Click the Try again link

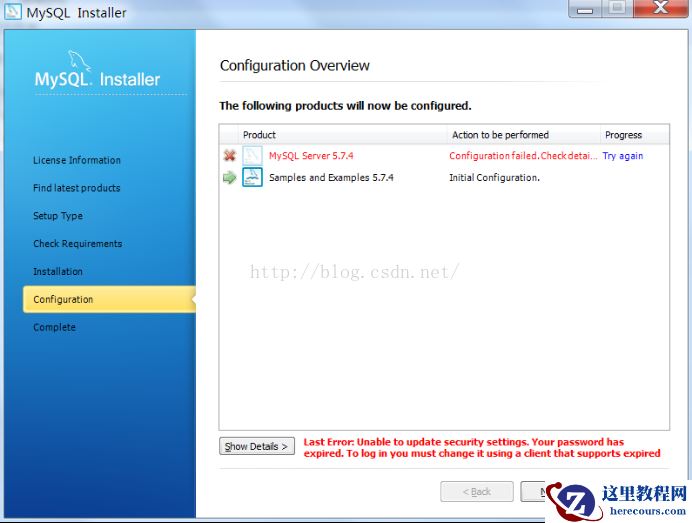coord(623,156)
